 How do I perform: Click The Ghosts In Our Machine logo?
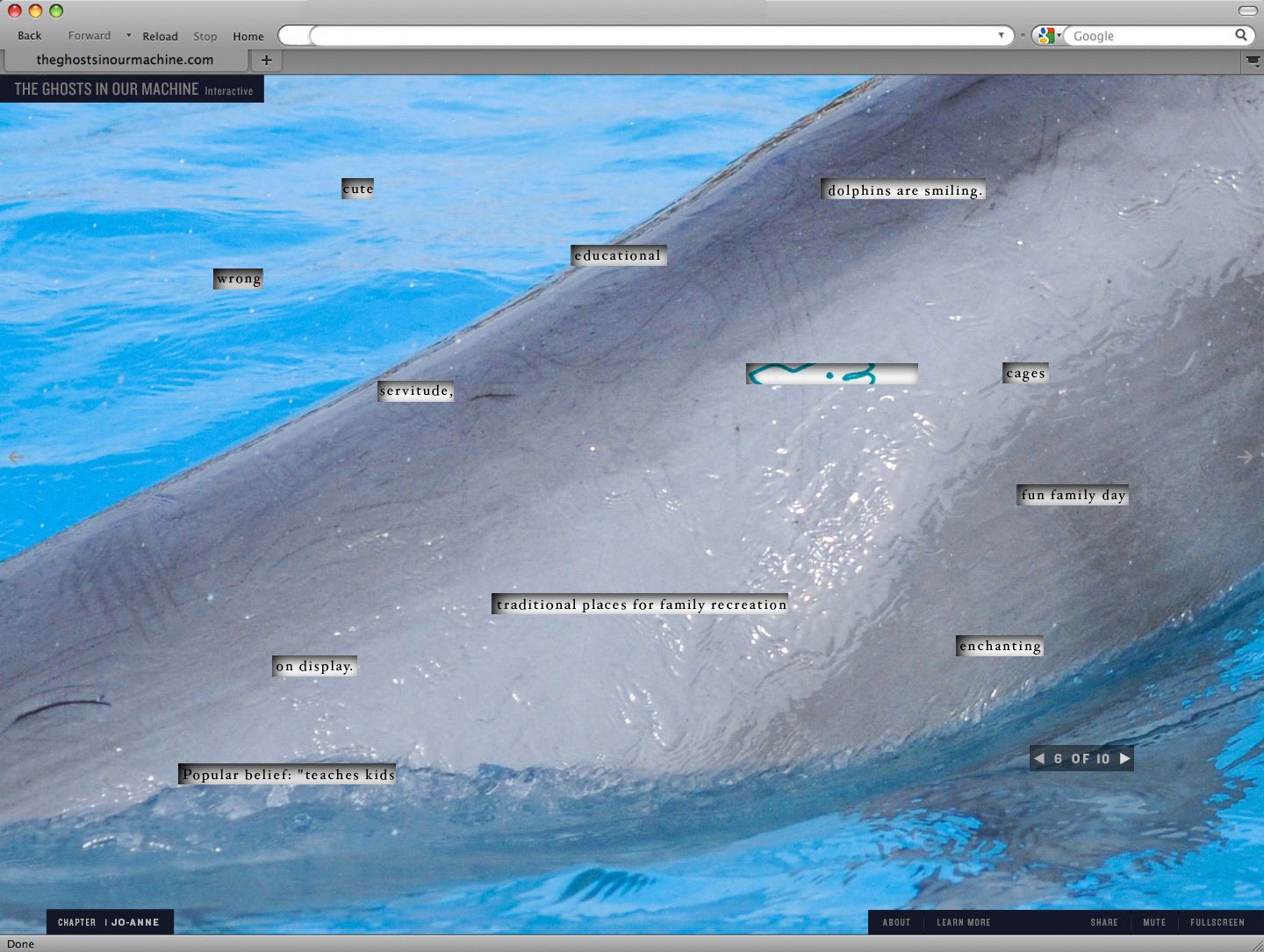point(133,89)
